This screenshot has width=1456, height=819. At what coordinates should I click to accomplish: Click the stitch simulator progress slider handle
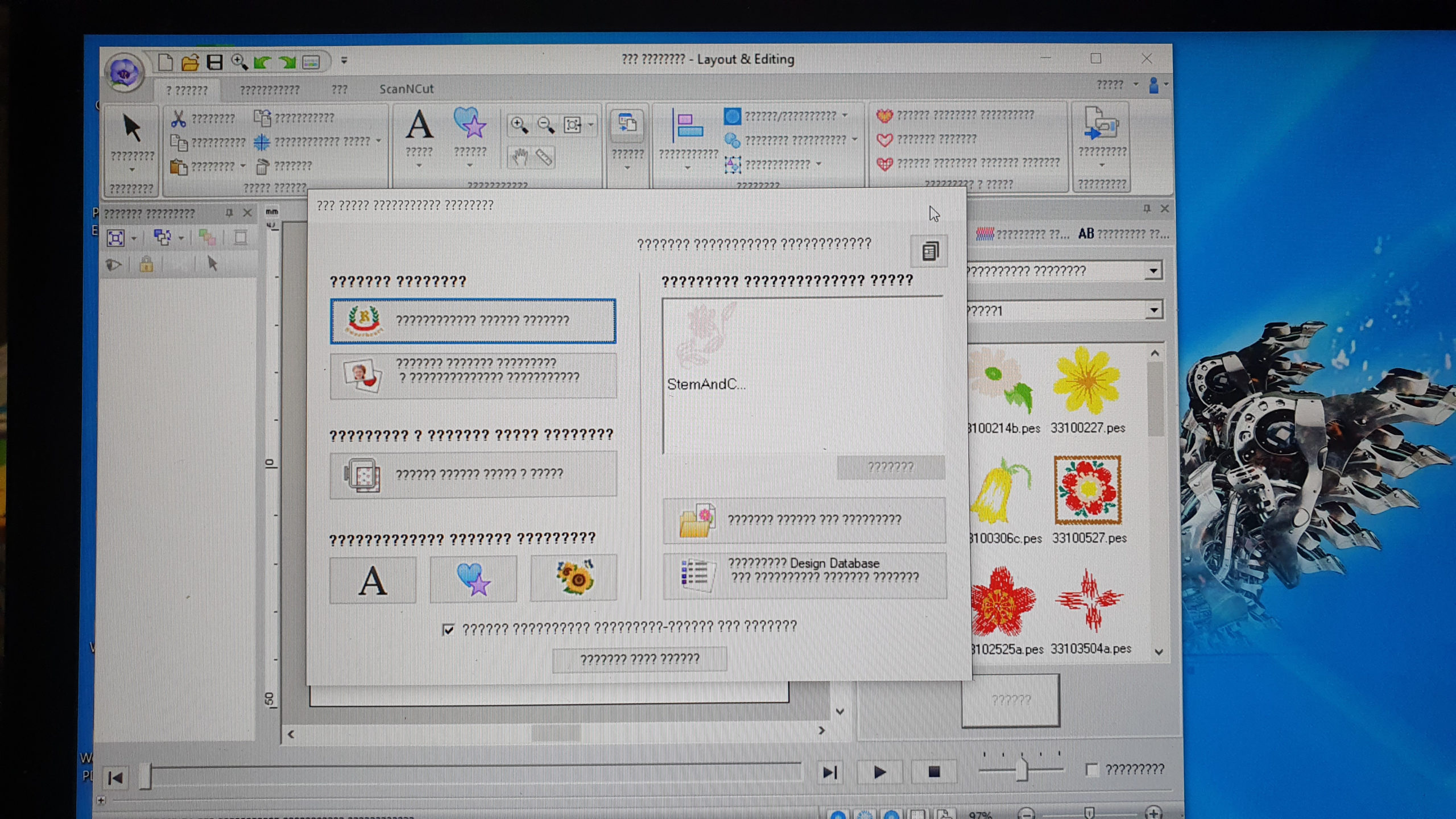145,776
